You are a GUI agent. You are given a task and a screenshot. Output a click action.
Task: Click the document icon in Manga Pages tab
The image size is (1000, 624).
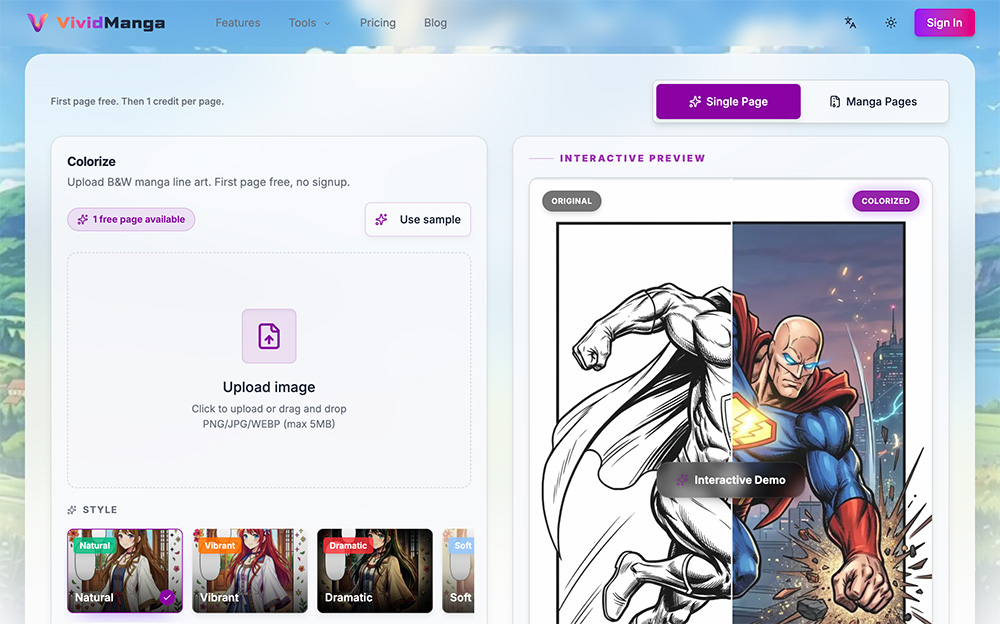pos(835,101)
